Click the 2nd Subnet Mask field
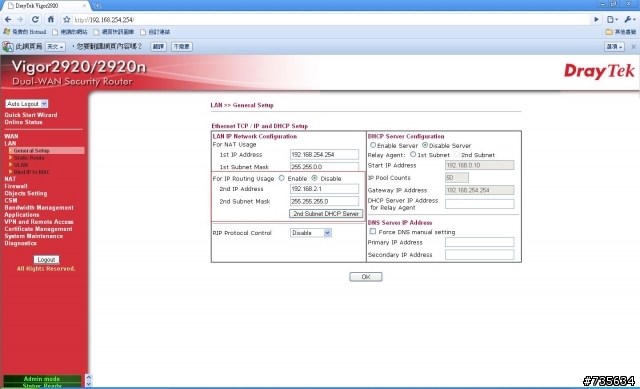This screenshot has width=640, height=389. pyautogui.click(x=324, y=201)
